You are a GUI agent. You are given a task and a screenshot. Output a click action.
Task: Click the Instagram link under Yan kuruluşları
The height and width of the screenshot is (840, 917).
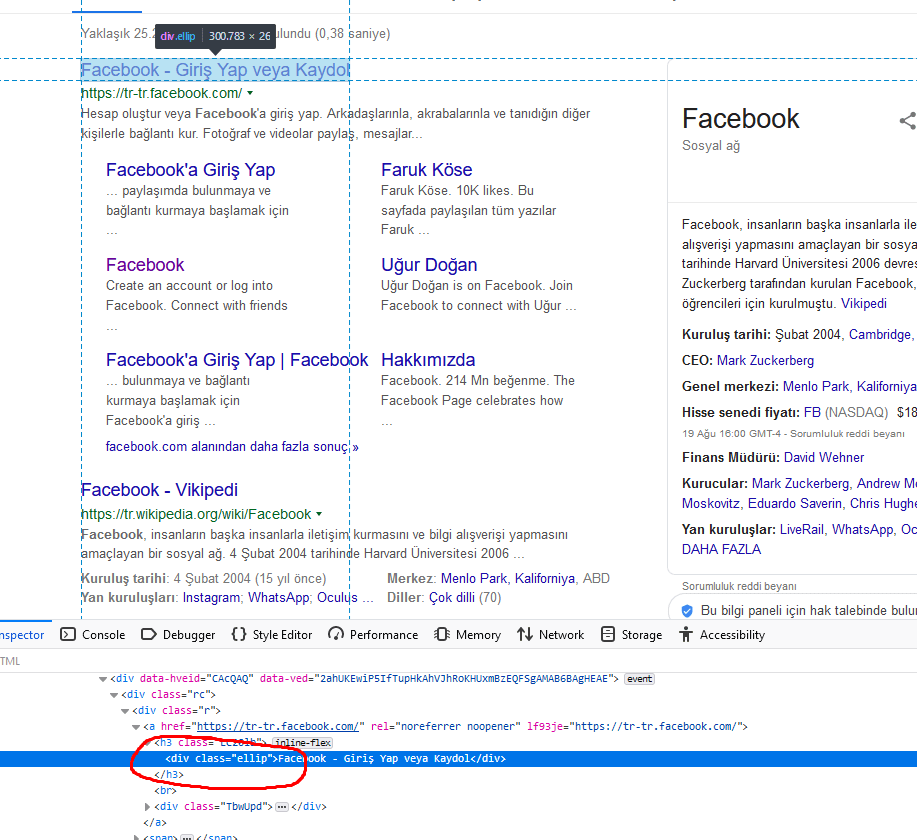point(211,597)
